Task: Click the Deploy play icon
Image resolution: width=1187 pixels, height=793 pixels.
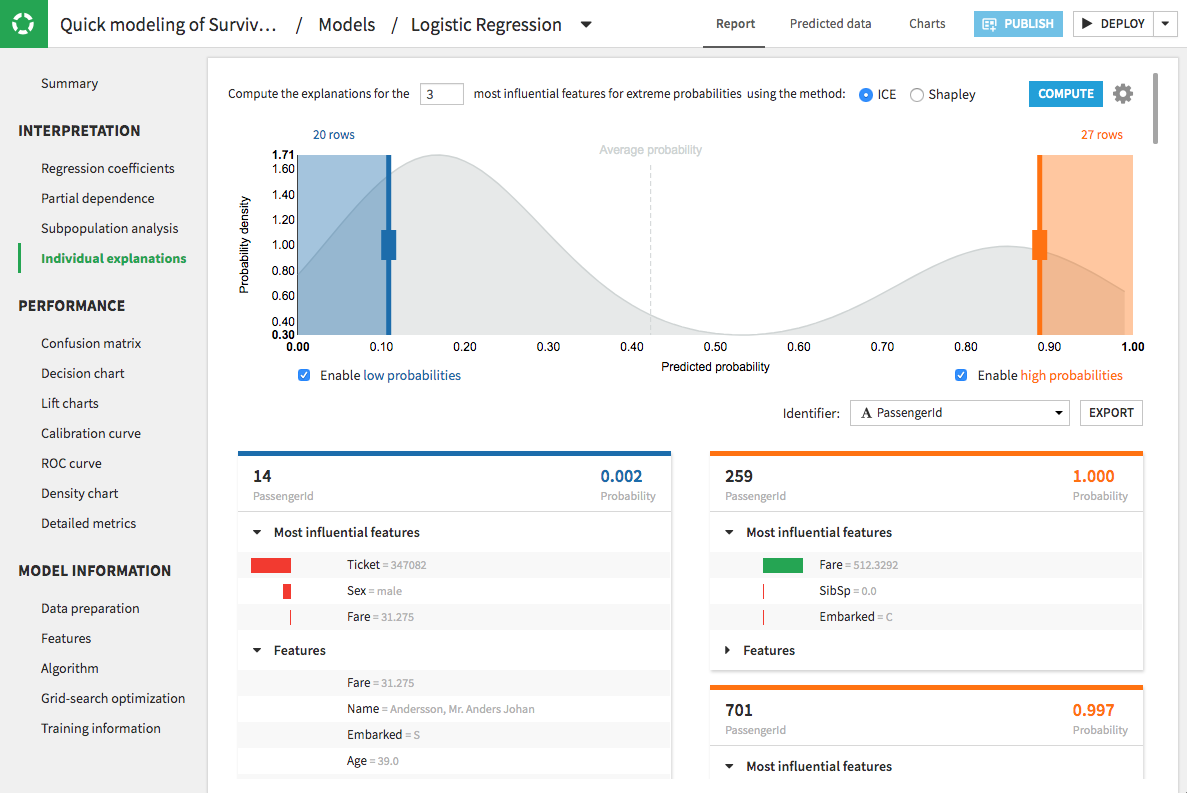Action: tap(1088, 24)
